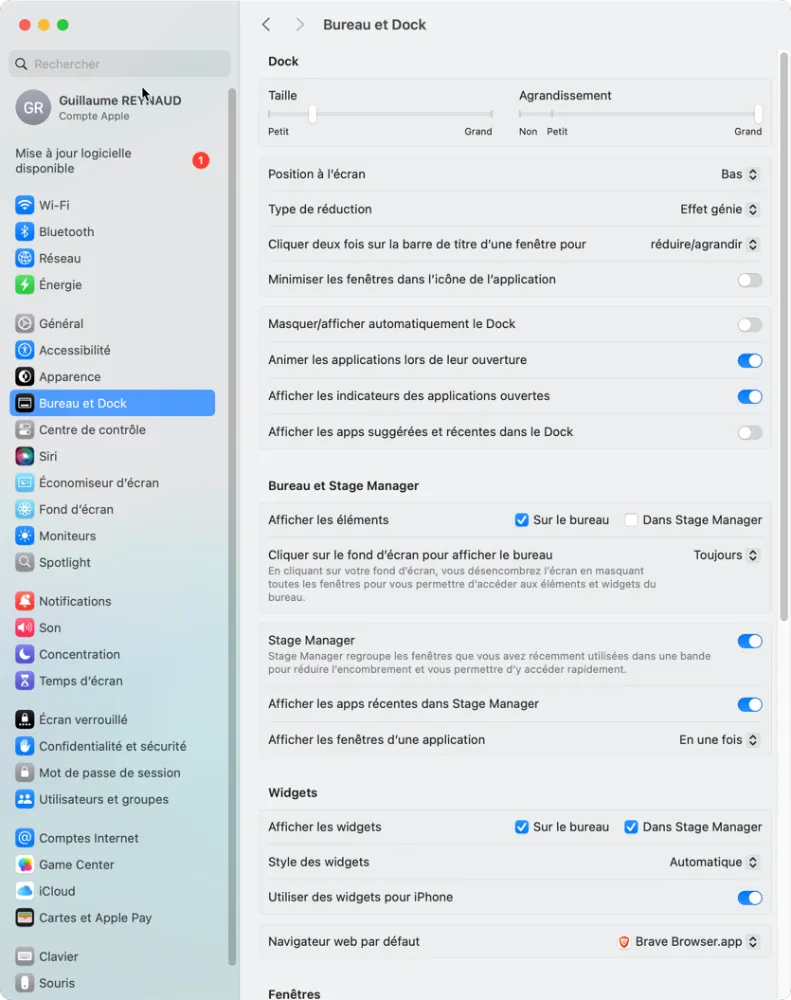Enable Minimiser les fenêtres dans l'icône toggle

coord(750,280)
